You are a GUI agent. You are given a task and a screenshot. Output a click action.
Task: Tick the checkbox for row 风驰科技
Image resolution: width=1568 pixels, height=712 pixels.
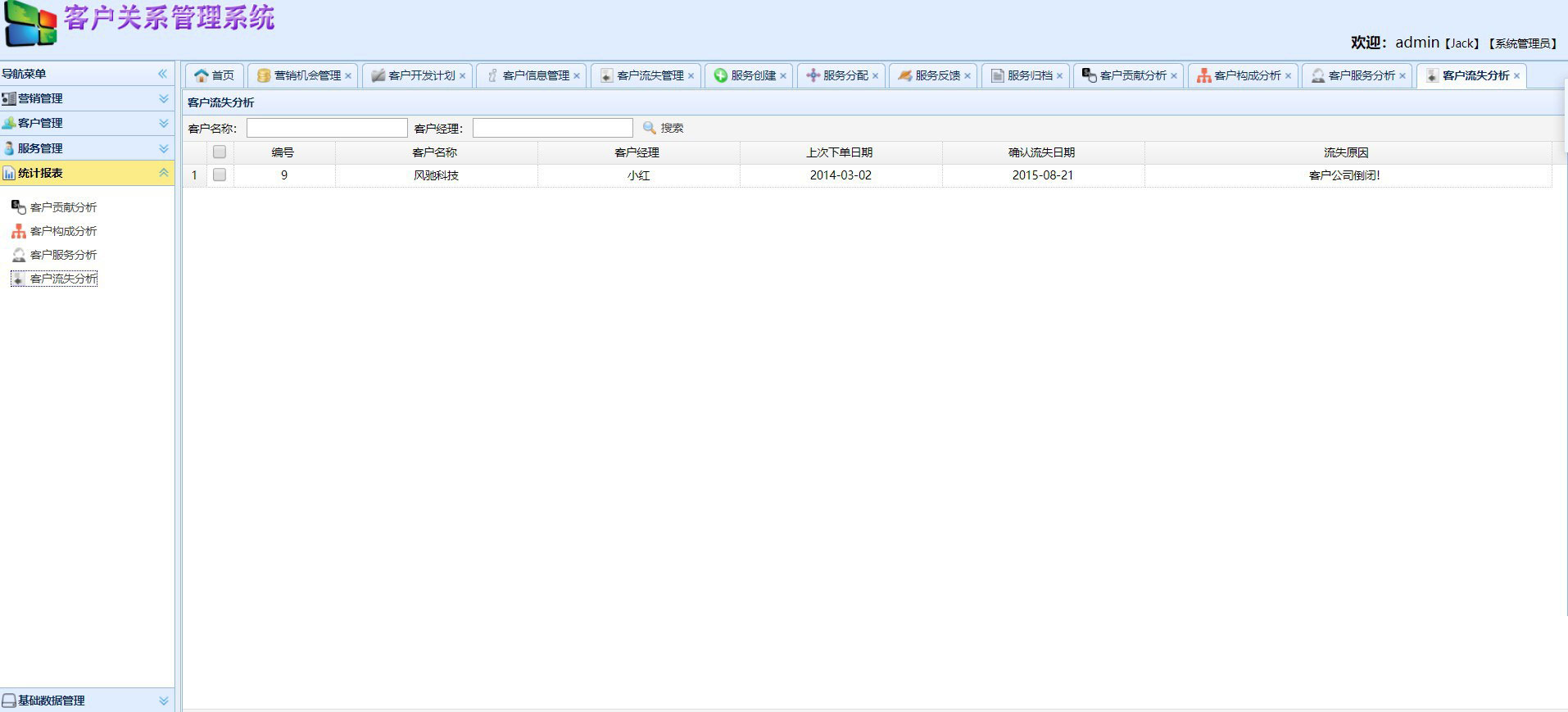(220, 175)
